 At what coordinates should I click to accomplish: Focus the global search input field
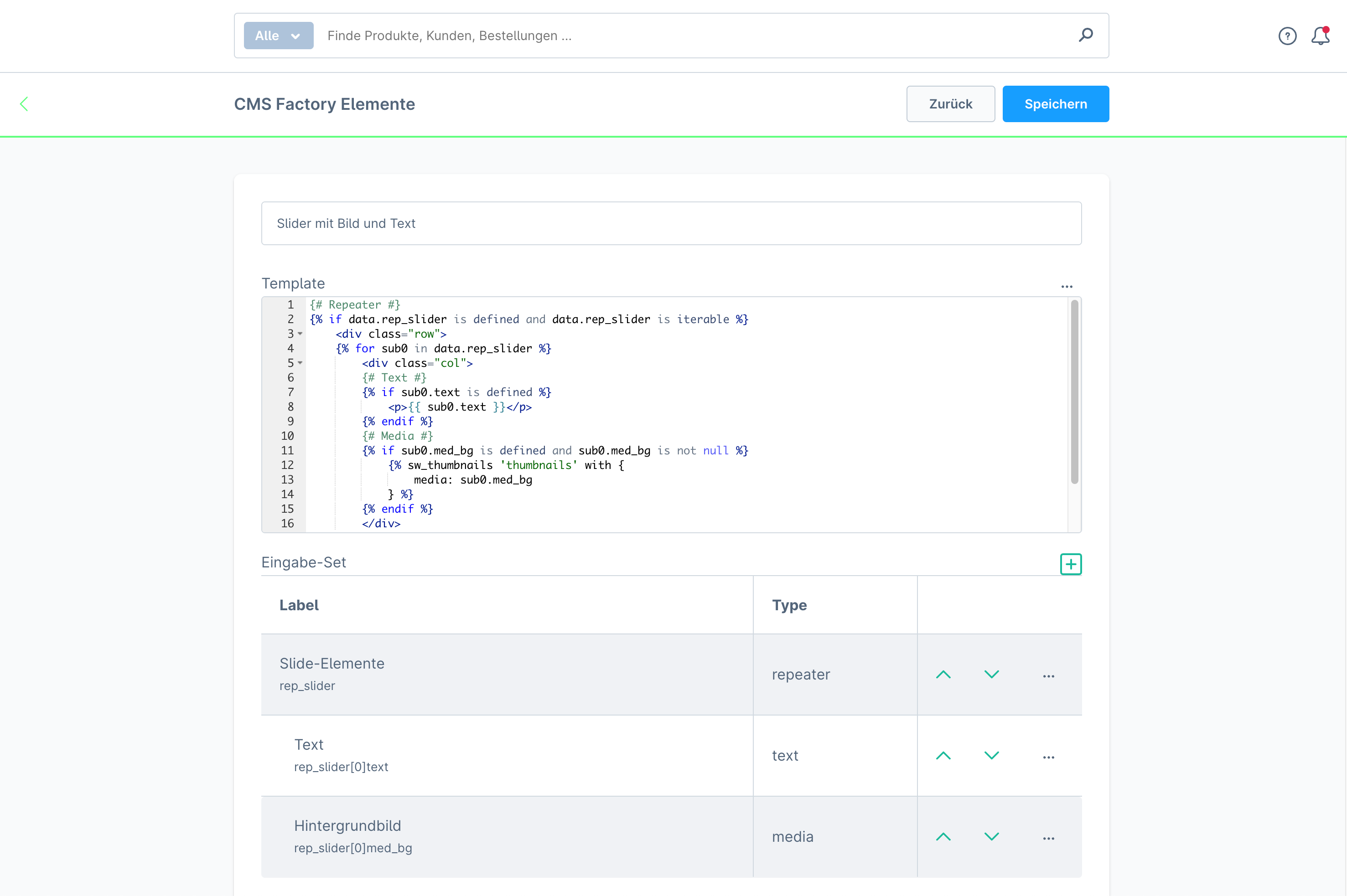(x=694, y=36)
